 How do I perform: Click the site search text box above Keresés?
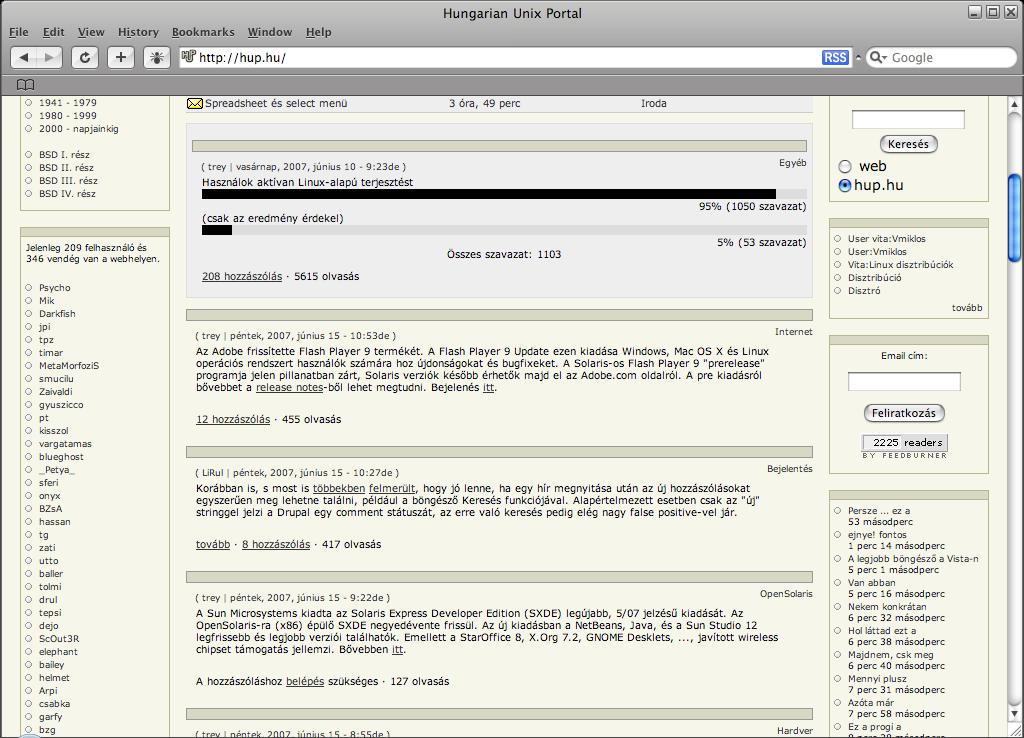tap(908, 120)
